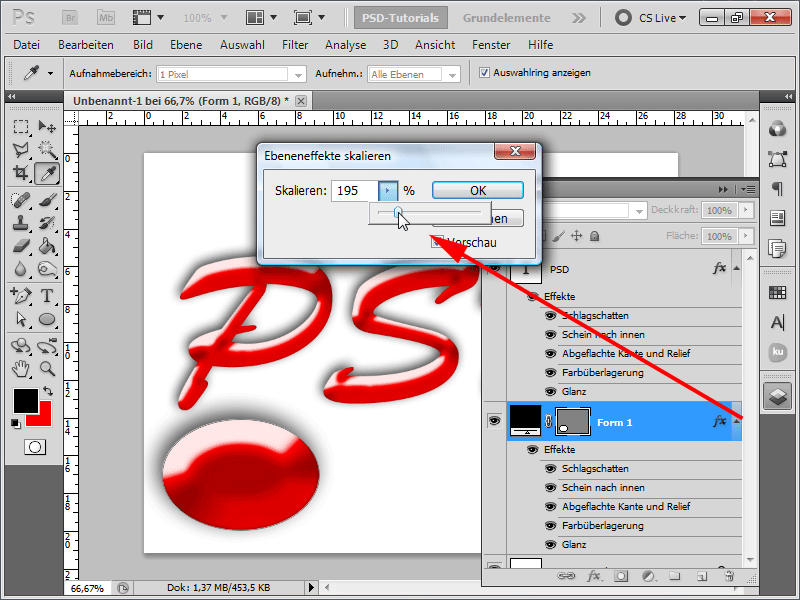Select the 3D Rotate tool
800x600 pixels.
coord(20,345)
